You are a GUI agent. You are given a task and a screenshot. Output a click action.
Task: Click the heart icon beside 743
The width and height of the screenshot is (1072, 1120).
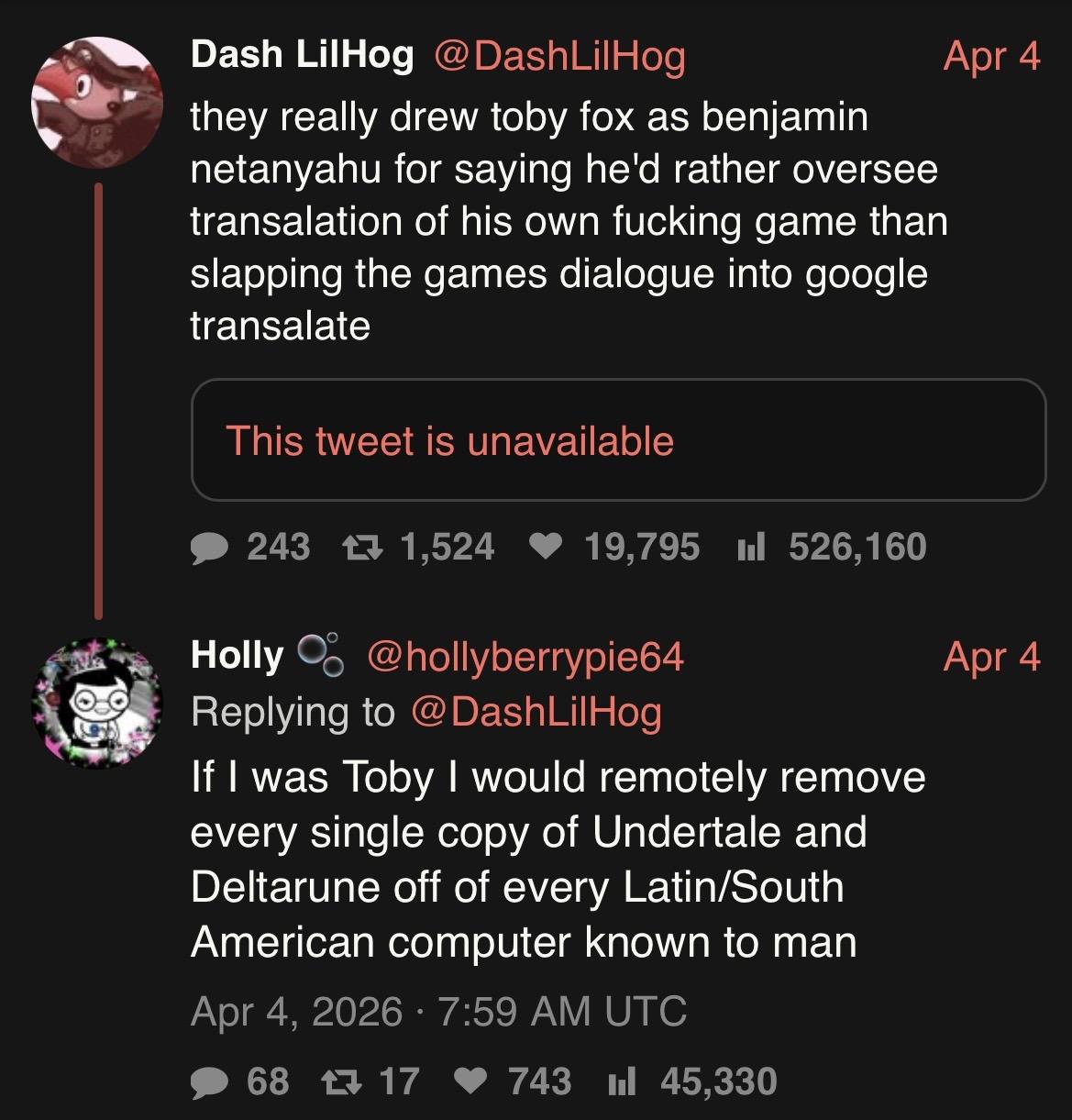(x=473, y=1082)
